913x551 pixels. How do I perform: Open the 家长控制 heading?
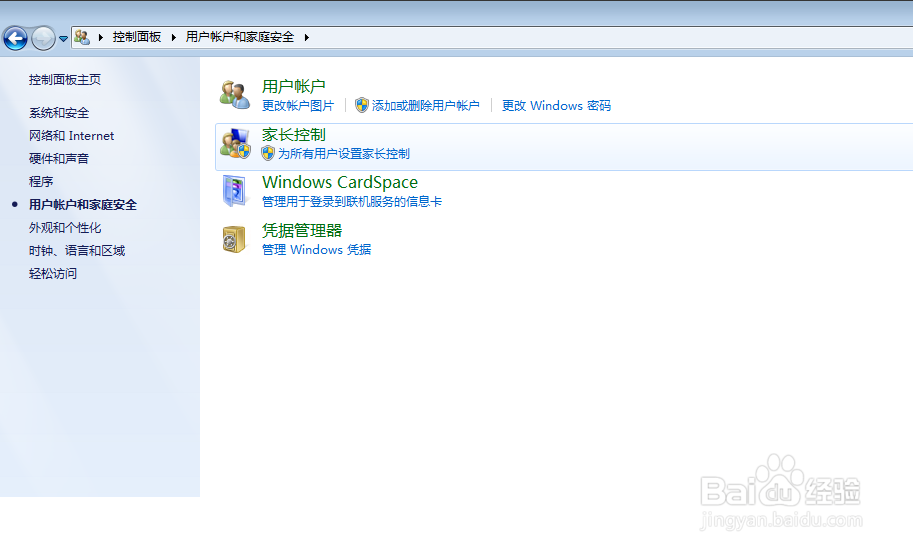click(293, 135)
